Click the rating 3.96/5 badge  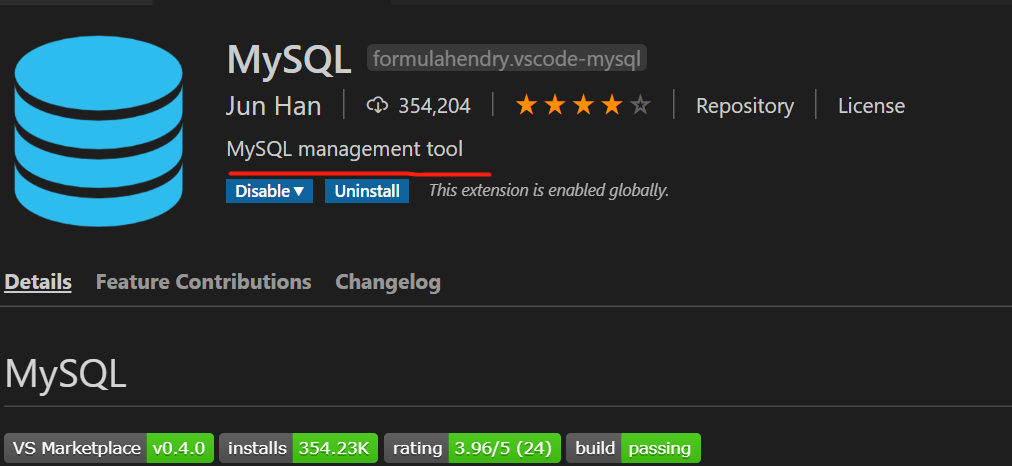click(472, 448)
